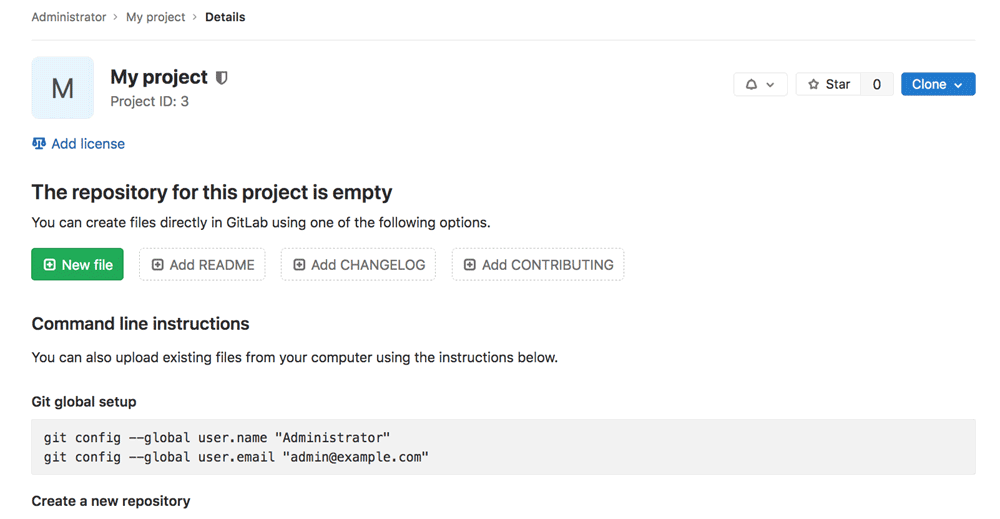Expand the Clone dropdown
This screenshot has height=519, width=1000.
click(937, 85)
